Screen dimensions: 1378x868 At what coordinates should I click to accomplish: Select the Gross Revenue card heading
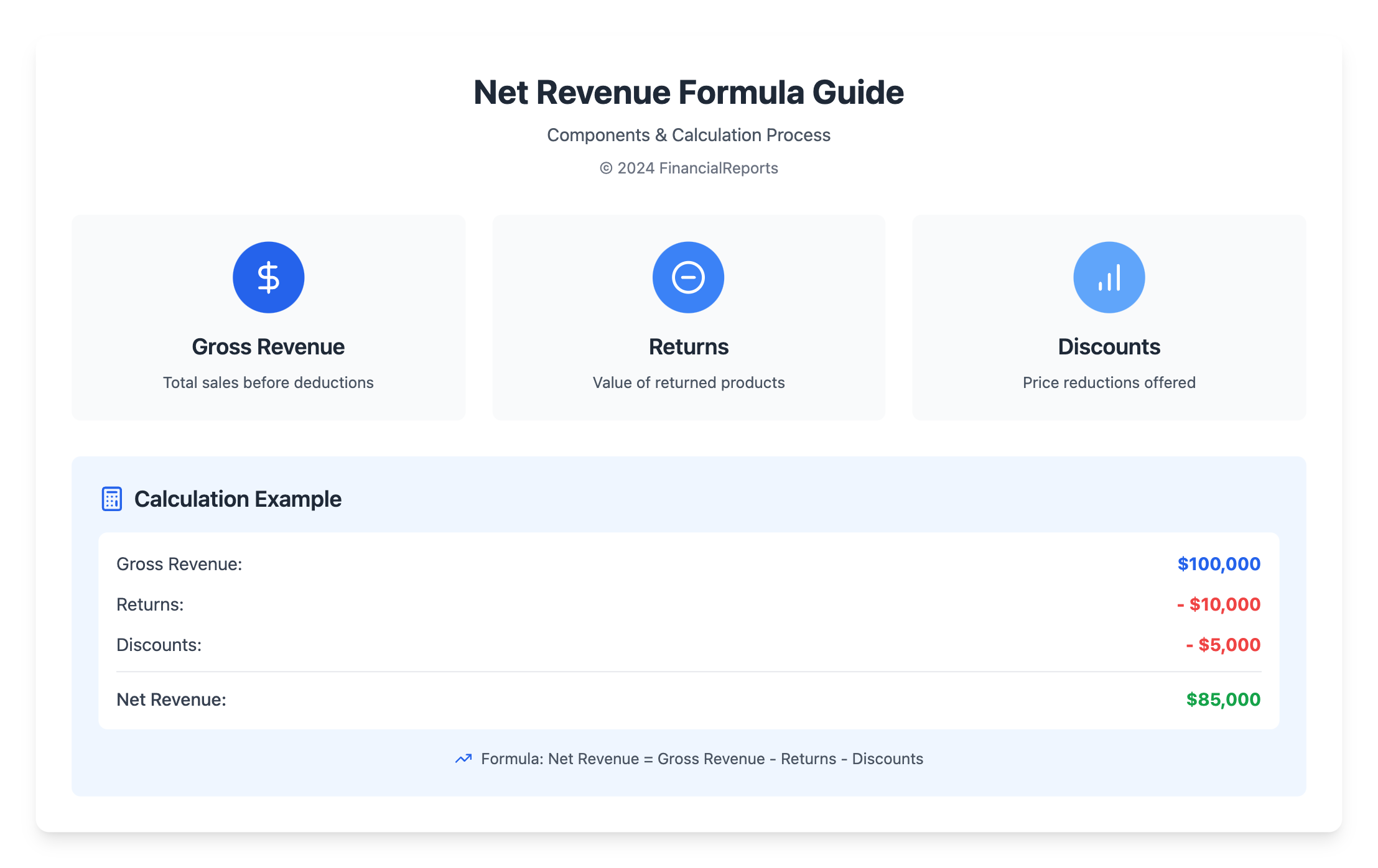coord(268,347)
